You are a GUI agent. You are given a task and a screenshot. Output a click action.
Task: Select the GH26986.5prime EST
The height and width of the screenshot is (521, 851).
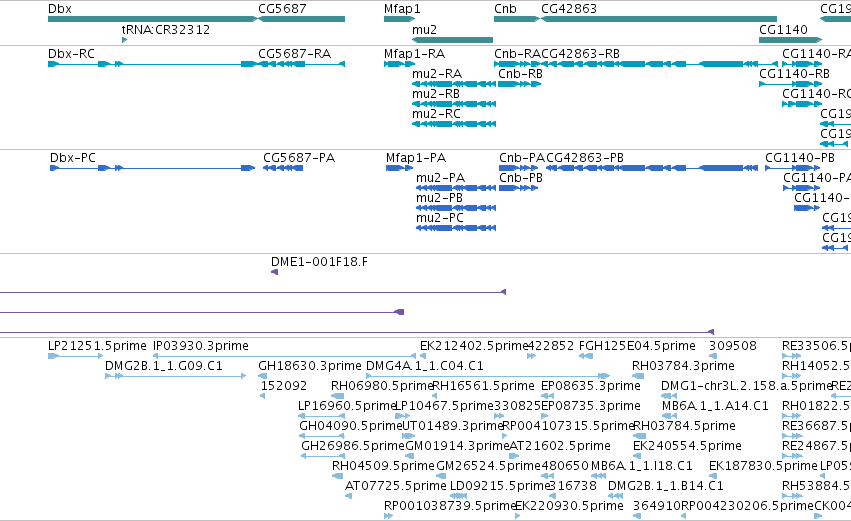click(x=323, y=456)
